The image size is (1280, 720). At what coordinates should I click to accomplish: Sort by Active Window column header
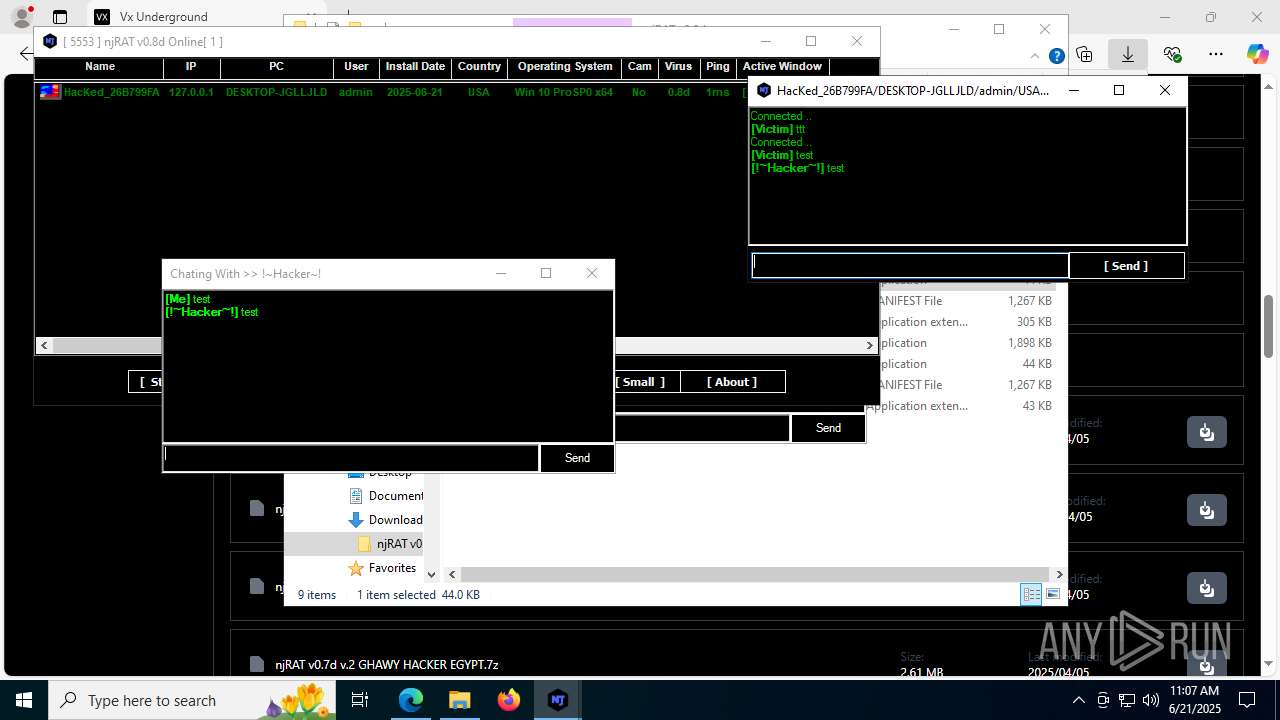tap(782, 67)
